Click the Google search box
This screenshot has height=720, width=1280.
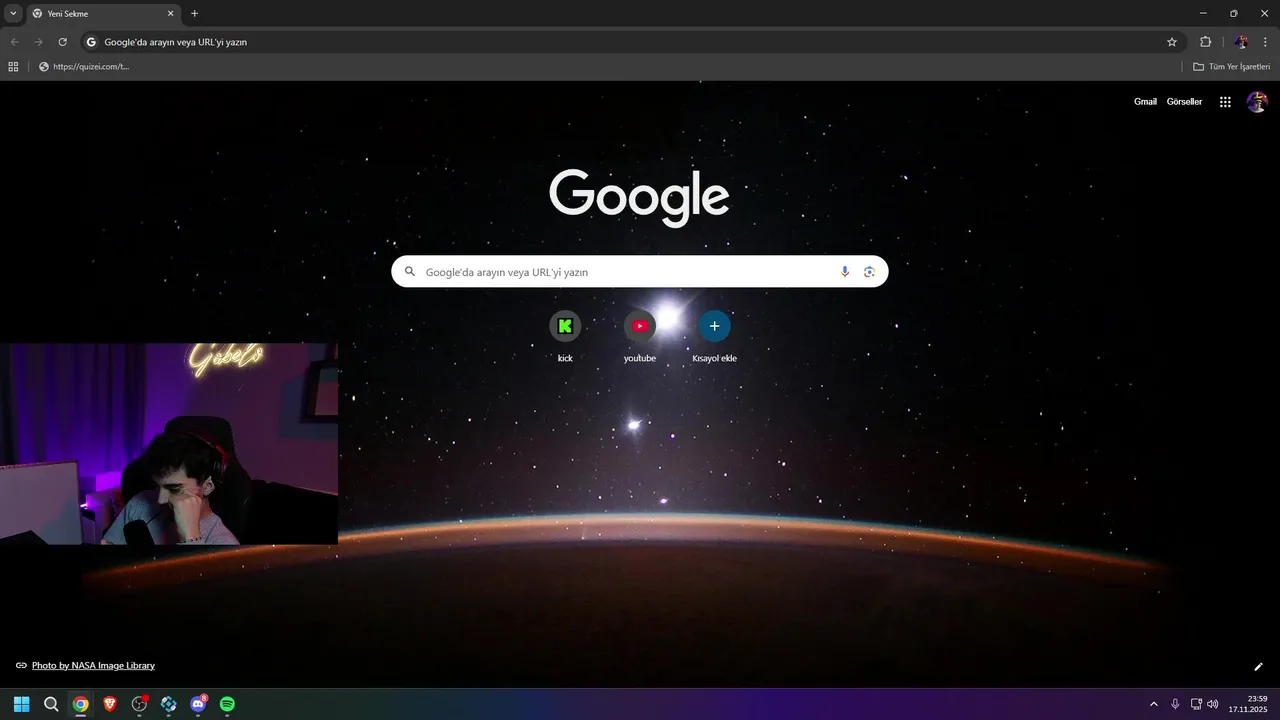tap(639, 272)
